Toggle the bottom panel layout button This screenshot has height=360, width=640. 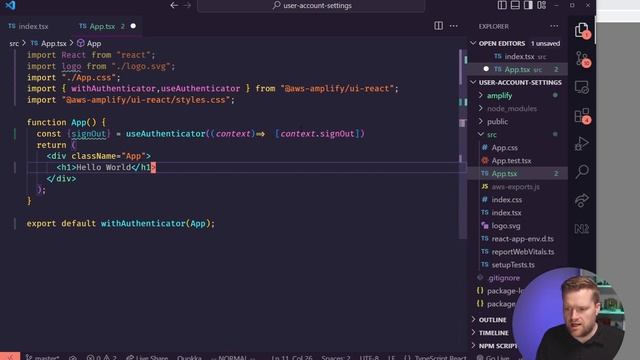click(x=515, y=5)
